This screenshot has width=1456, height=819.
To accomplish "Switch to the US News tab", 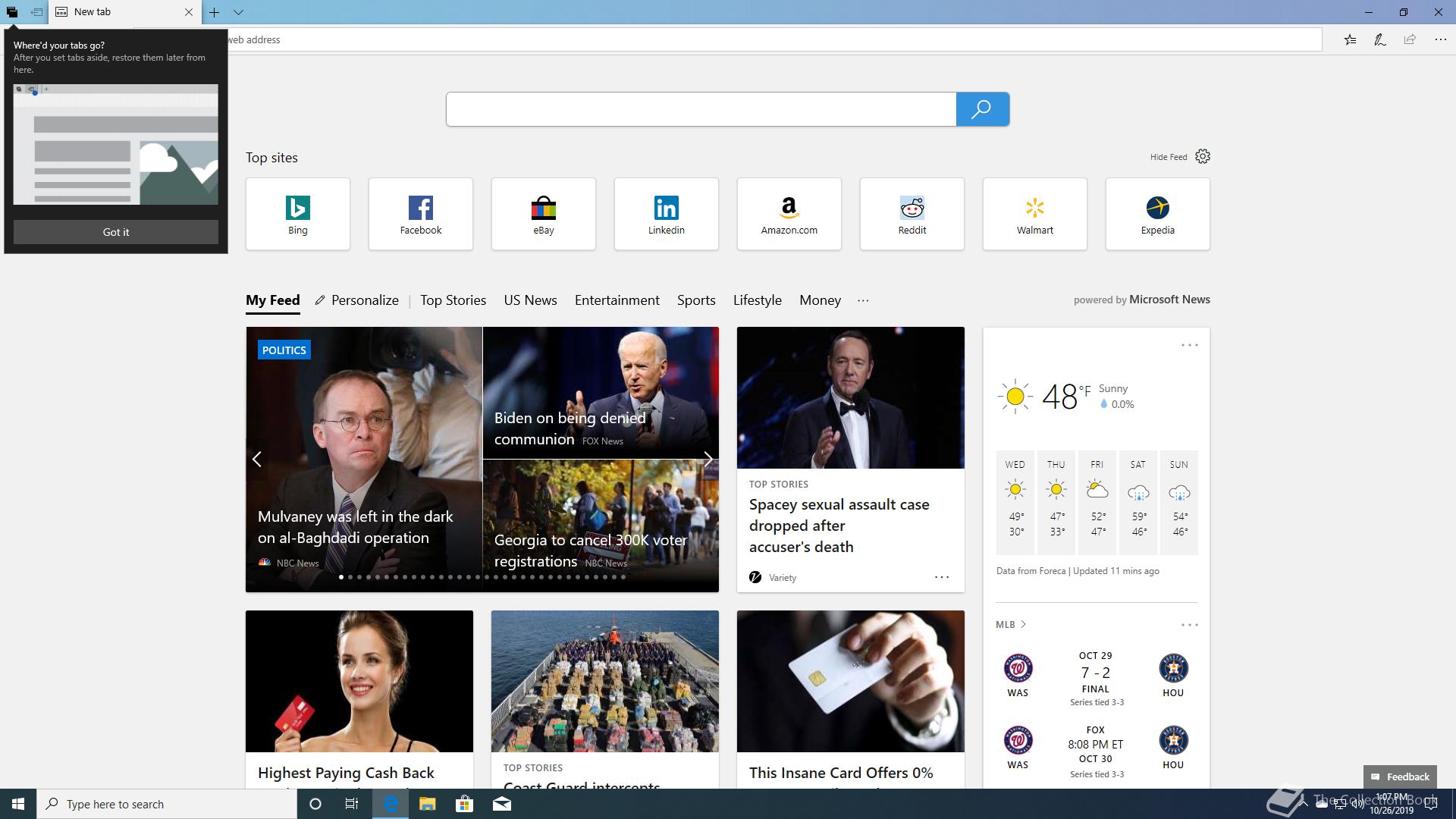I will pos(530,300).
